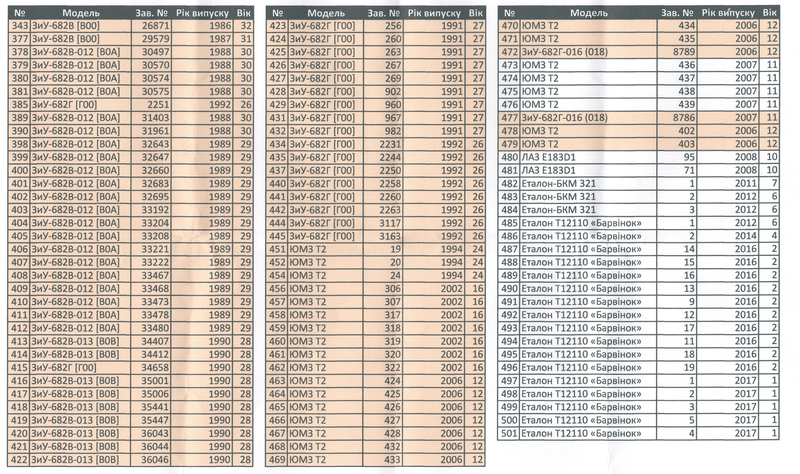Click the «Вік» header of the third table
This screenshot has width=800, height=474.
tap(769, 13)
